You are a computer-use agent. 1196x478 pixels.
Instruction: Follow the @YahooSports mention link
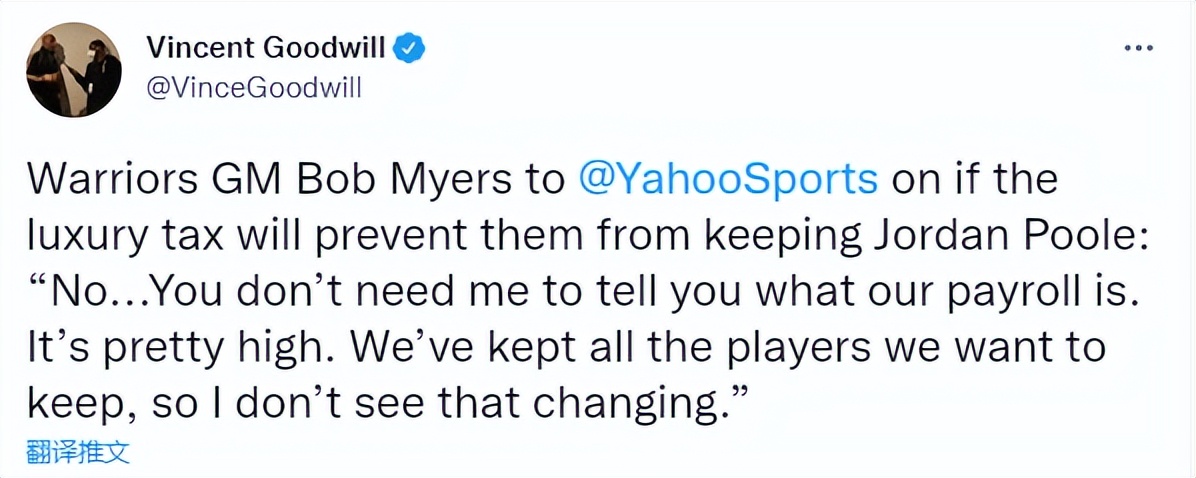729,181
